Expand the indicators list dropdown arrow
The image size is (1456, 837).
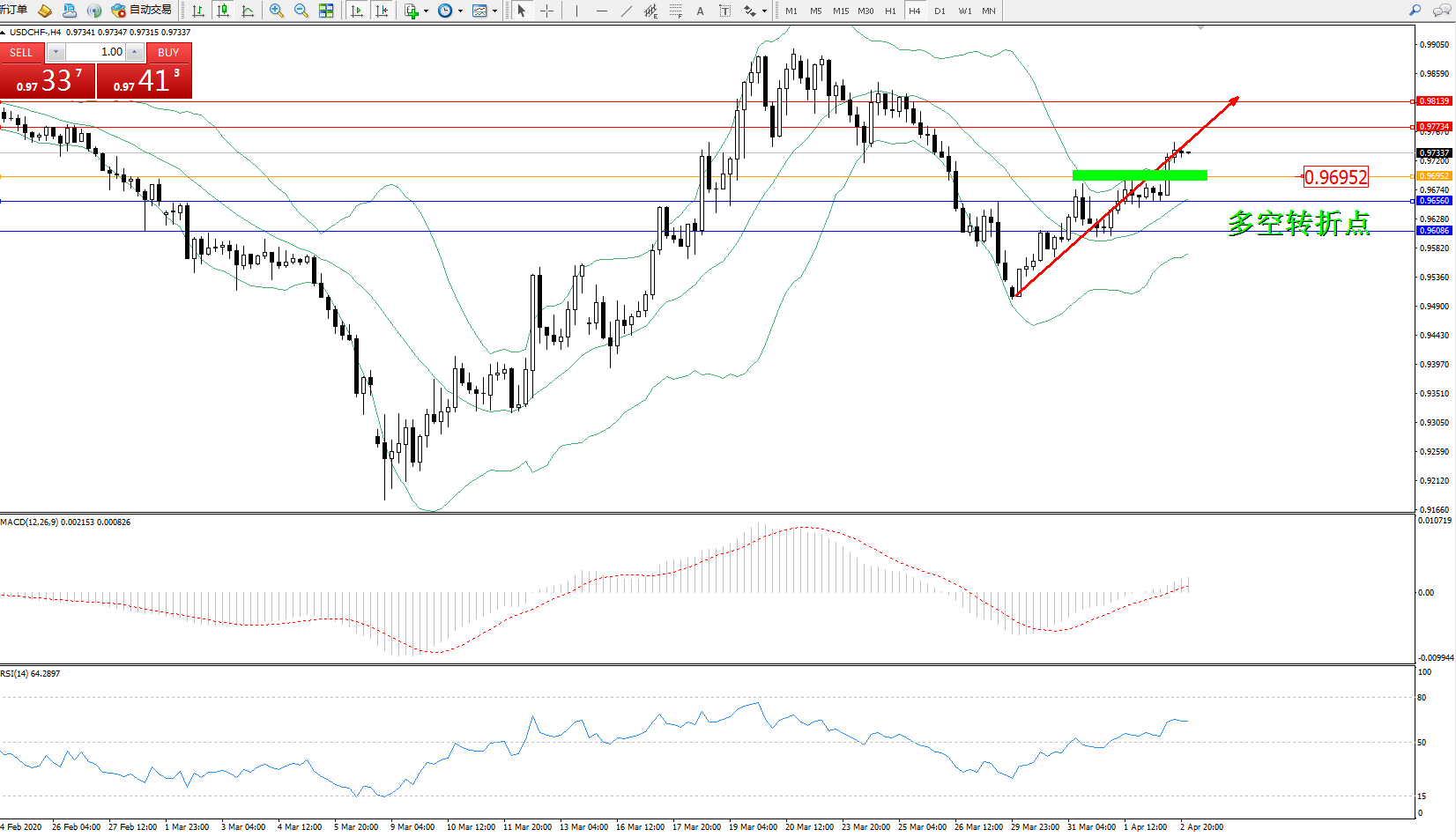point(427,11)
